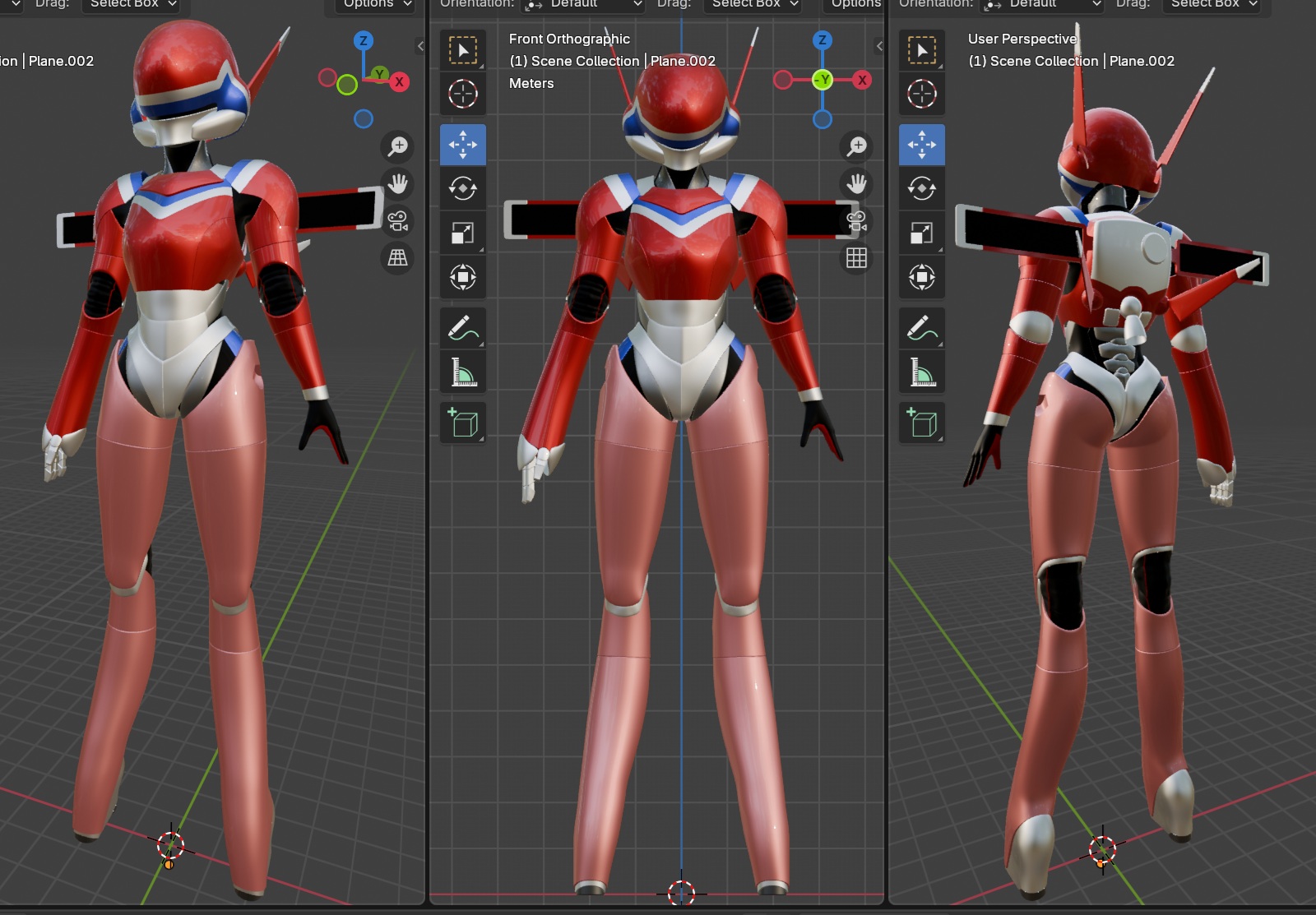This screenshot has height=915, width=1316.
Task: Click the Add Cube tool in middle viewport
Action: tap(463, 423)
